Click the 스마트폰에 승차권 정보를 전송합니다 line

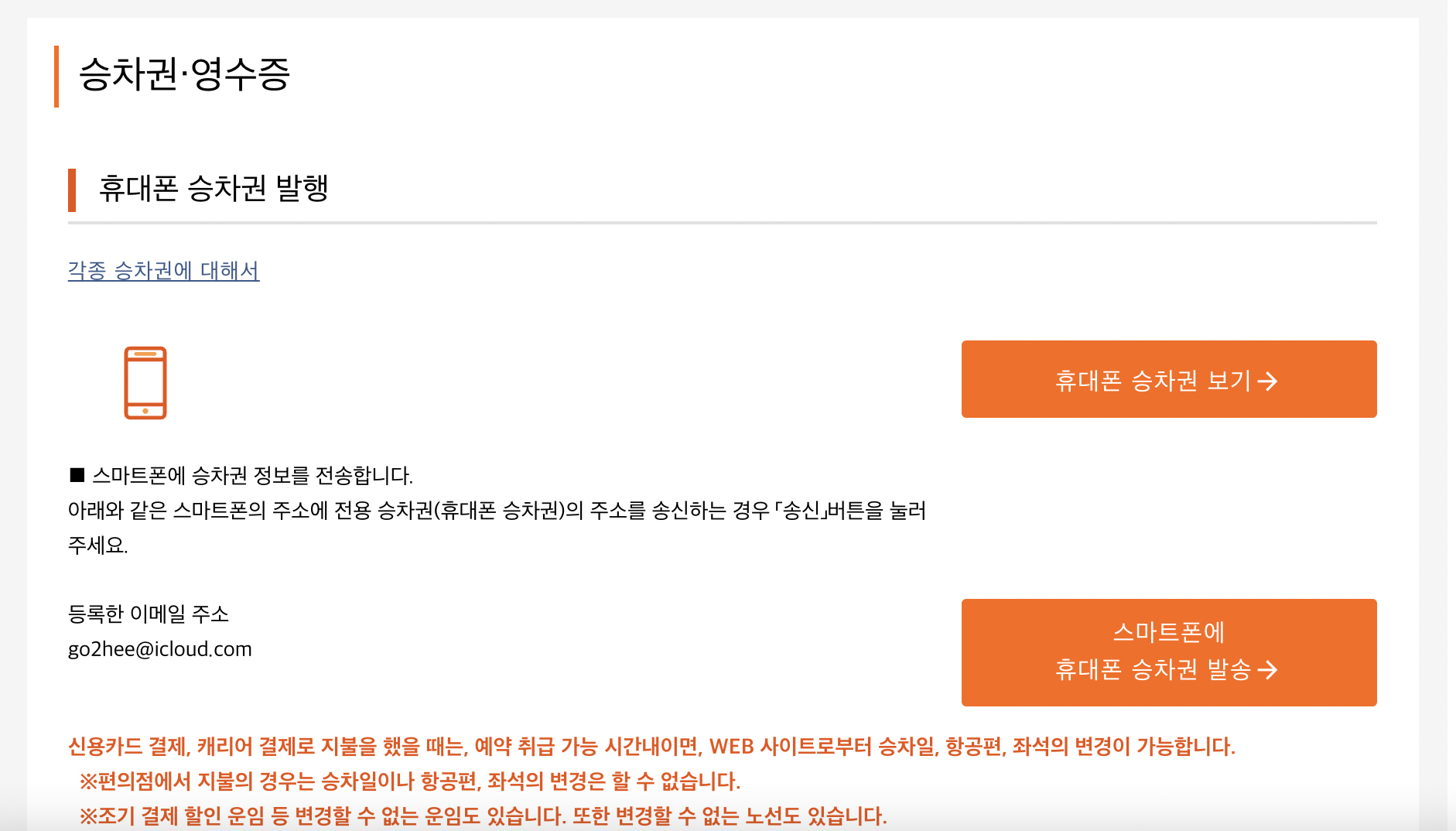(241, 475)
